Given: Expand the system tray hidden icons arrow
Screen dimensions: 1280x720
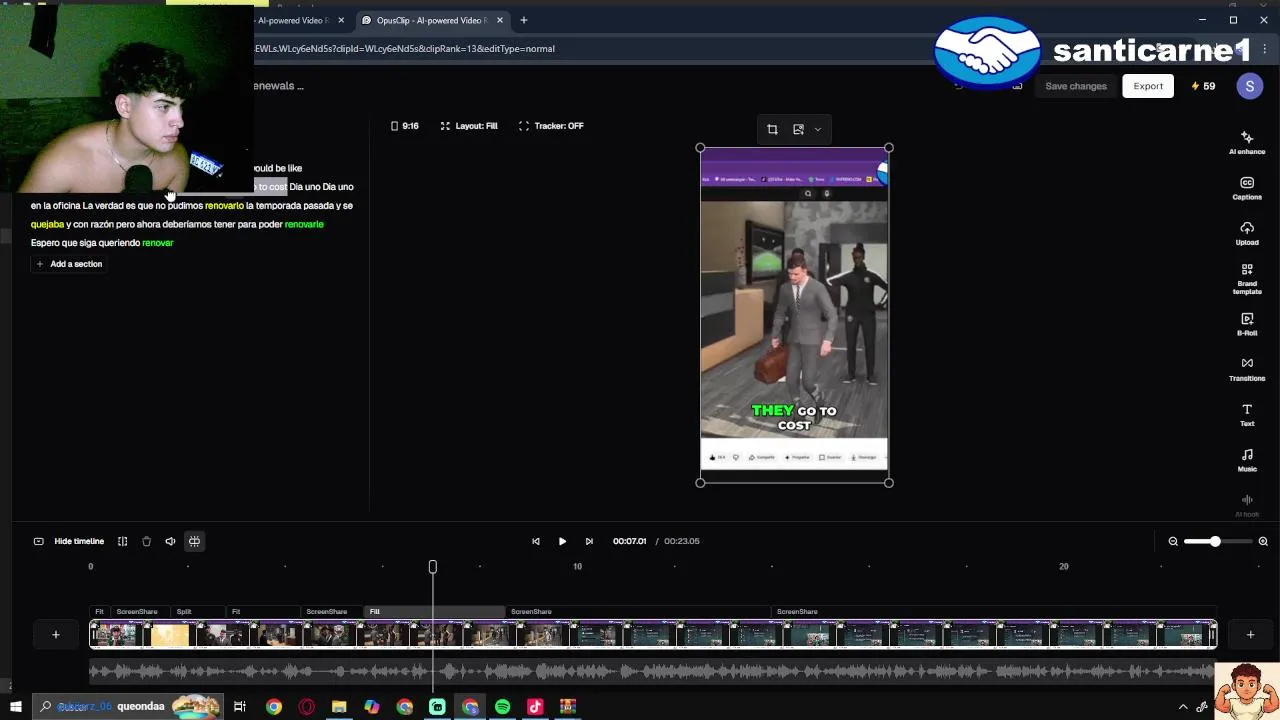Looking at the screenshot, I should tap(1183, 707).
